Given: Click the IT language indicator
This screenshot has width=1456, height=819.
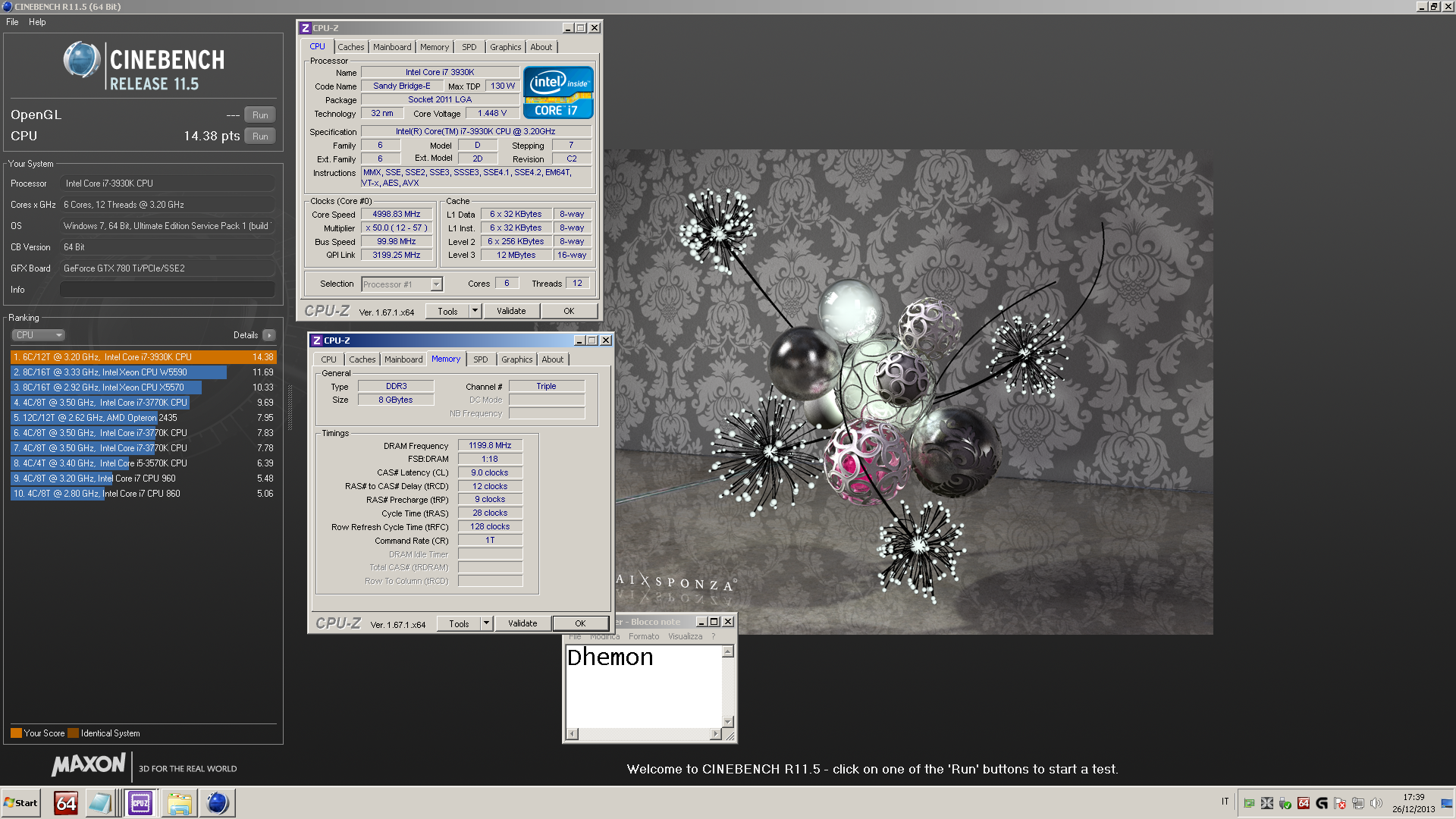Looking at the screenshot, I should point(1225,802).
